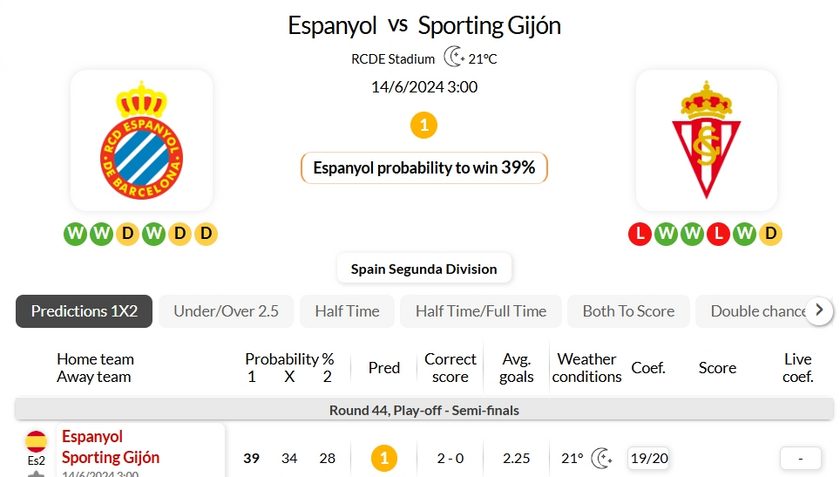Click the orange prediction 1 circle in Pred column
The image size is (840, 477).
click(x=384, y=458)
